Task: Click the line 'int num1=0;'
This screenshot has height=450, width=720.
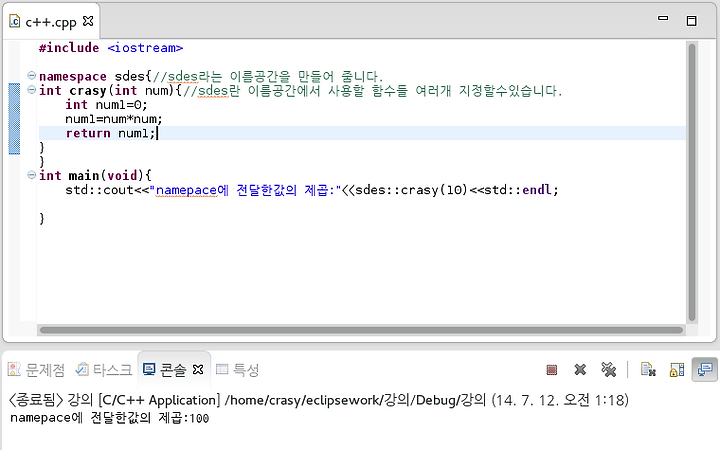Action: pos(106,105)
